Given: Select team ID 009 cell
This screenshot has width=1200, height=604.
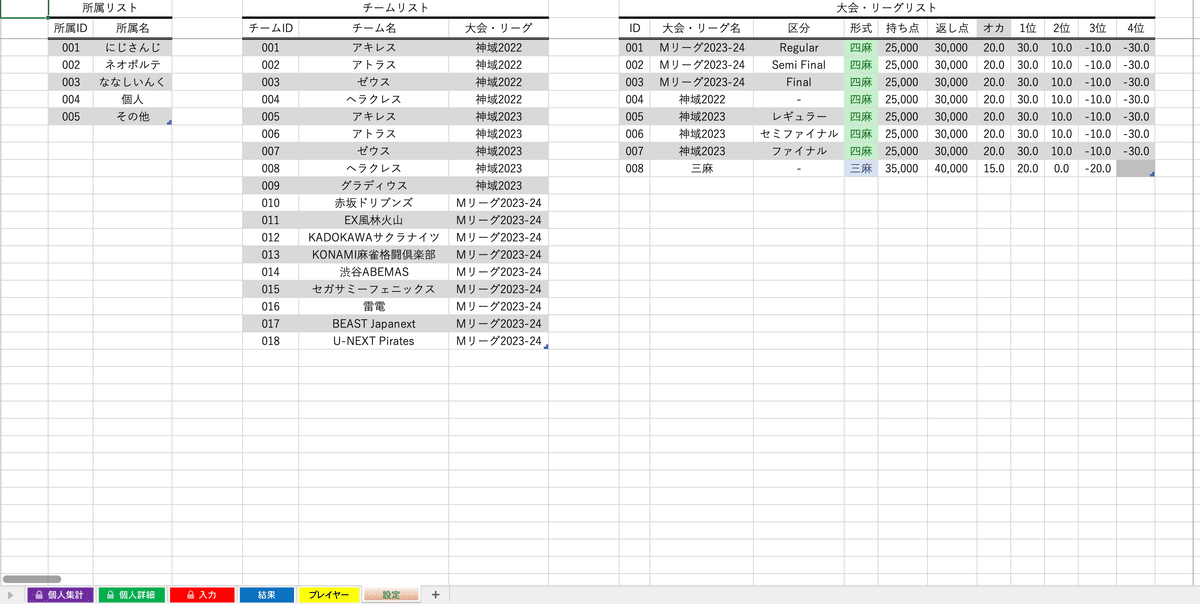Looking at the screenshot, I should click(270, 185).
